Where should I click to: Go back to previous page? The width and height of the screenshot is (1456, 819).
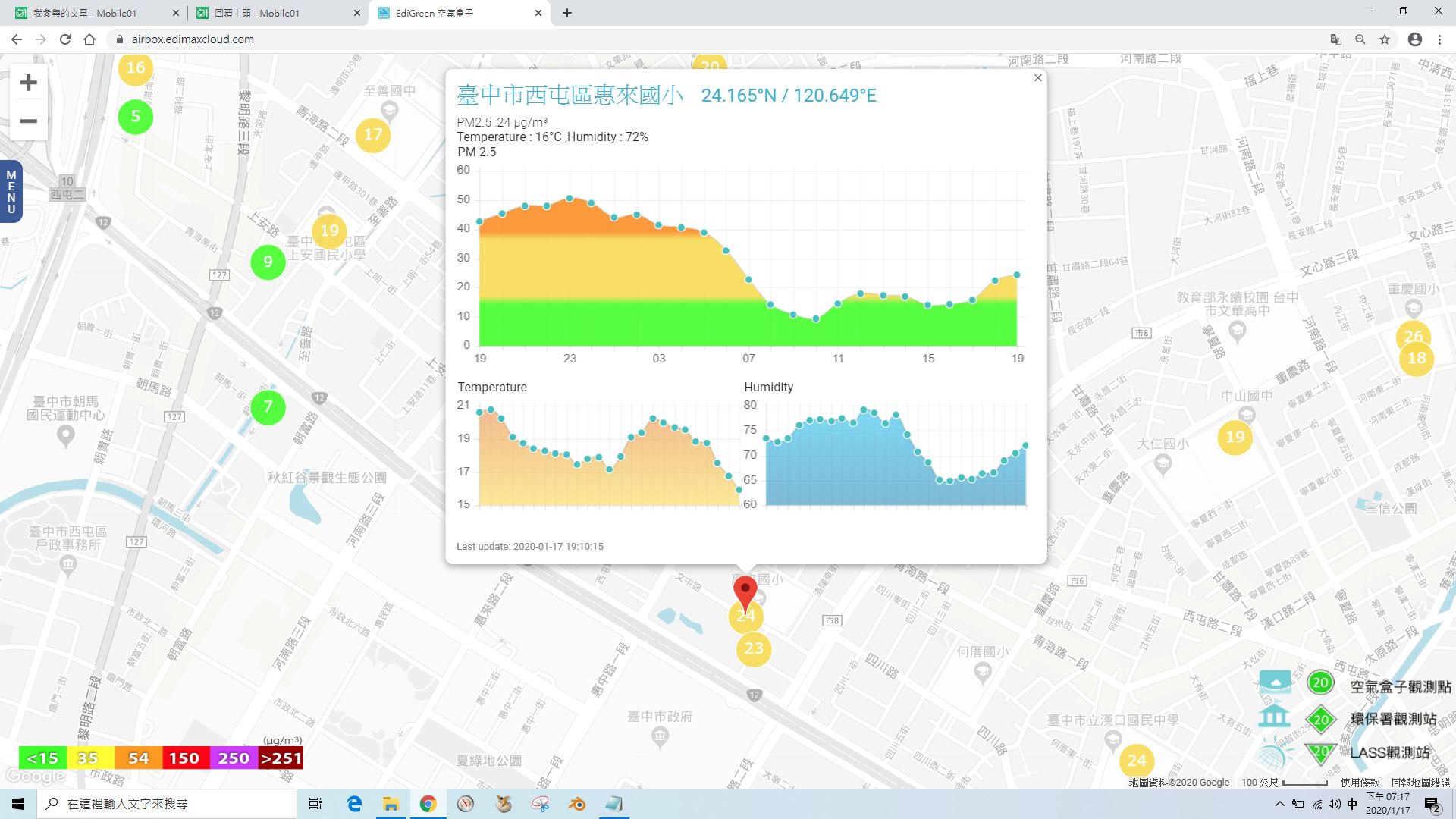tap(17, 39)
